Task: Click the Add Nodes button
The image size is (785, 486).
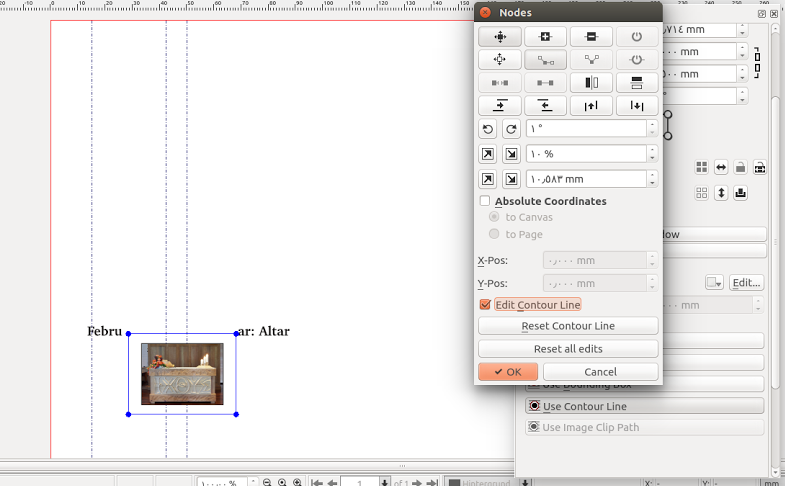Action: click(x=545, y=37)
